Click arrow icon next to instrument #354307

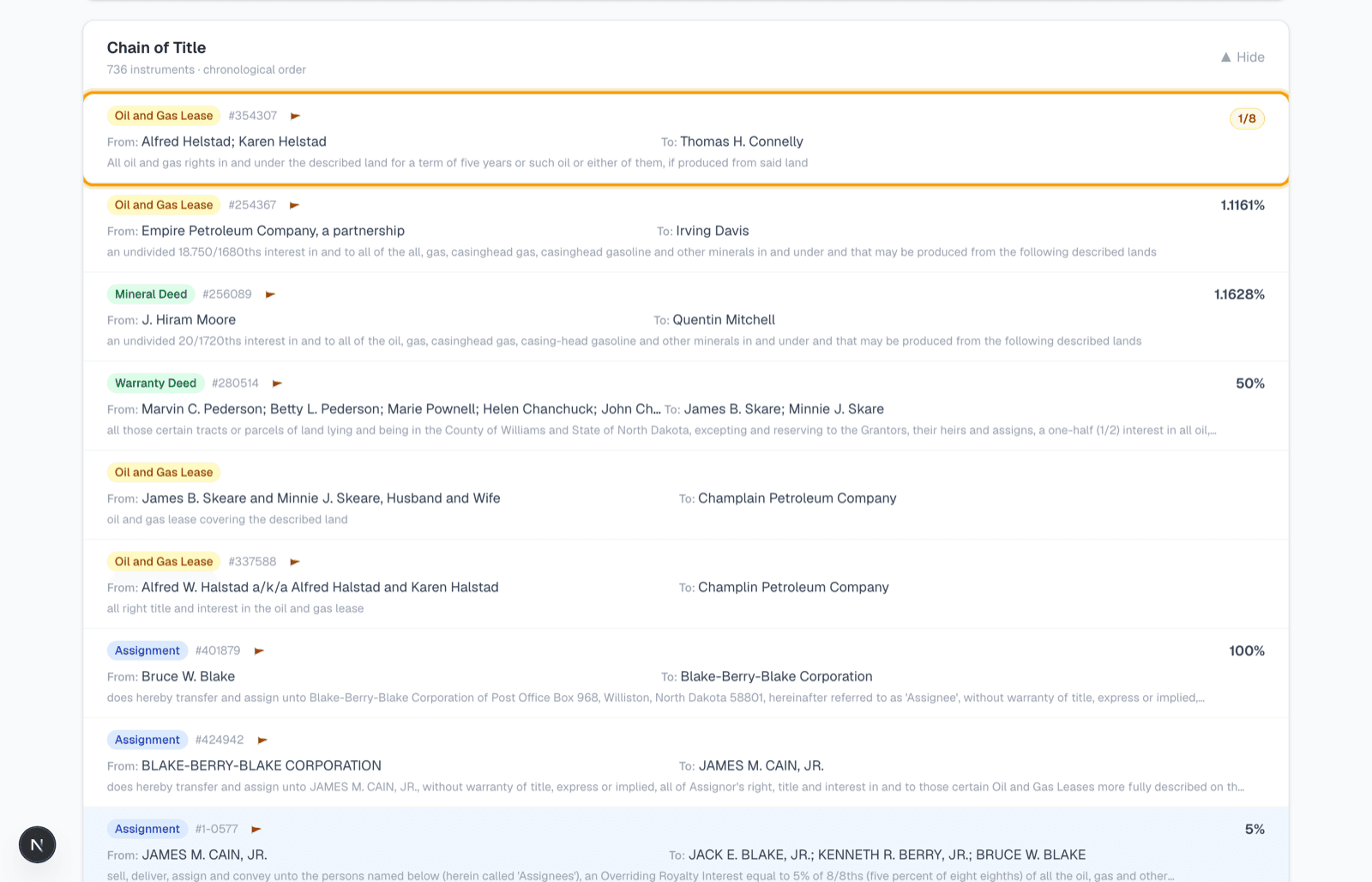pos(295,116)
